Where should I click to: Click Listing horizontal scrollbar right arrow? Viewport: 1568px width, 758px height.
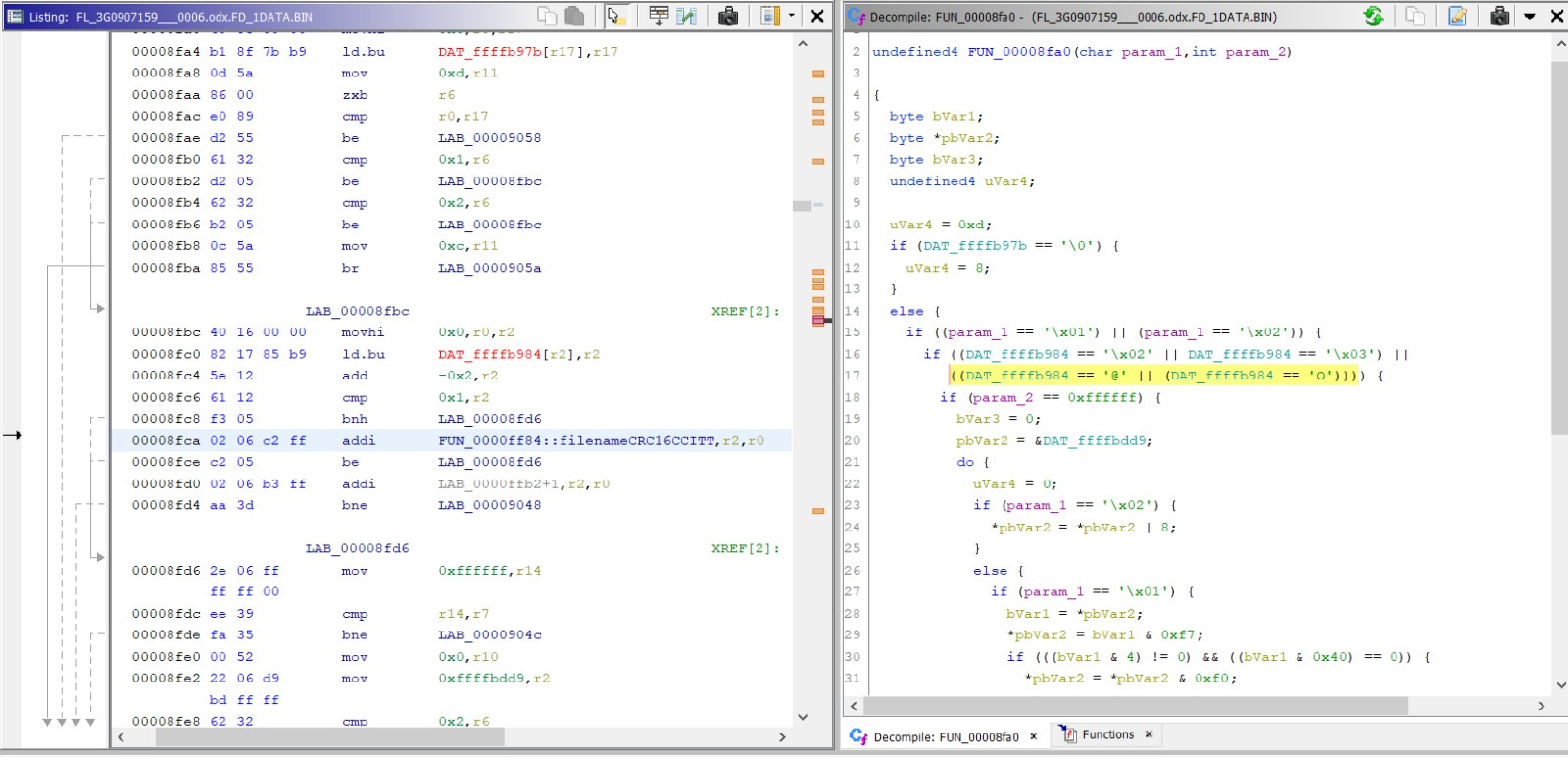click(782, 736)
